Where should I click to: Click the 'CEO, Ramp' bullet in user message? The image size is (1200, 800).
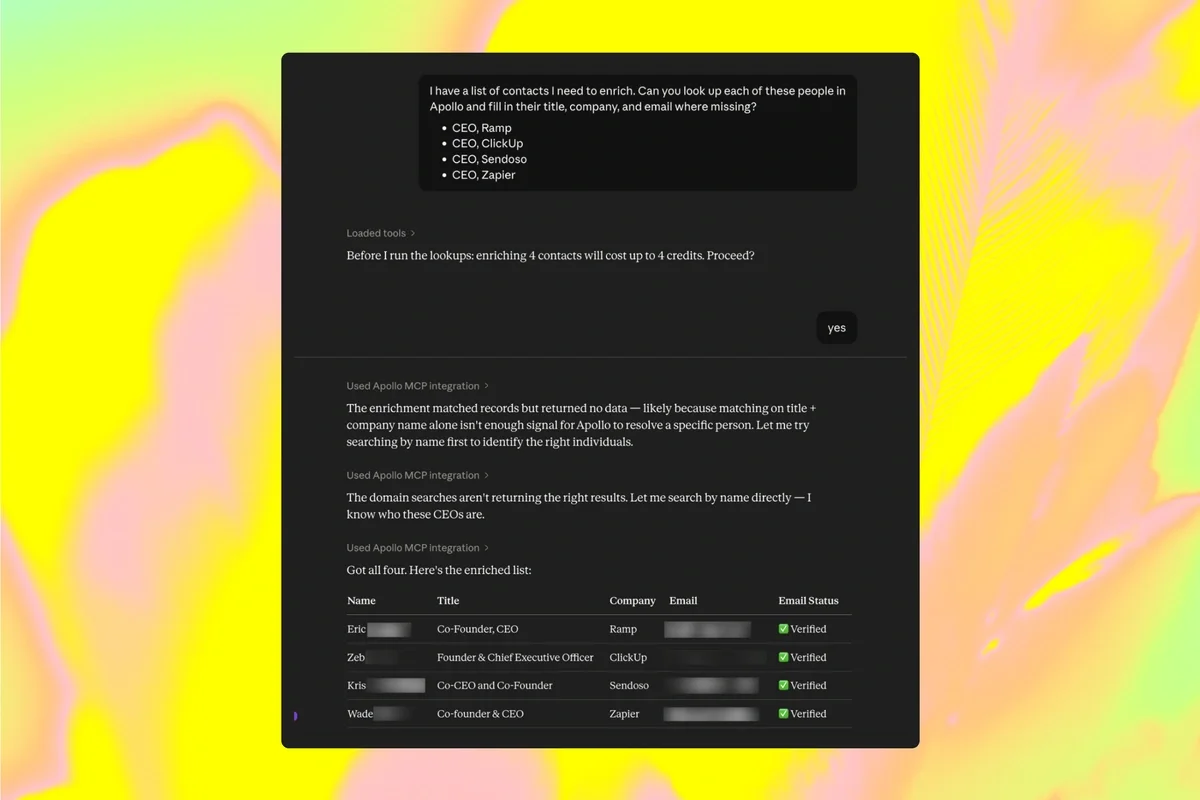click(481, 128)
